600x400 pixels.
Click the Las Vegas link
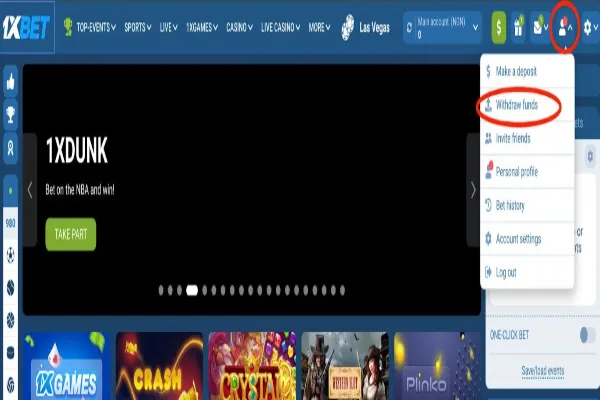pyautogui.click(x=374, y=28)
